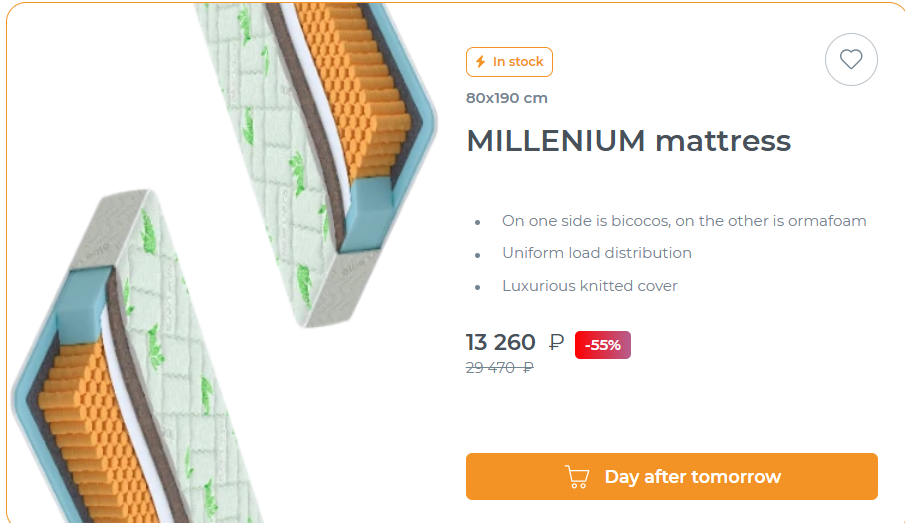The width and height of the screenshot is (905, 523).
Task: Click the Luxurious knitted cover feature
Action: (x=590, y=286)
